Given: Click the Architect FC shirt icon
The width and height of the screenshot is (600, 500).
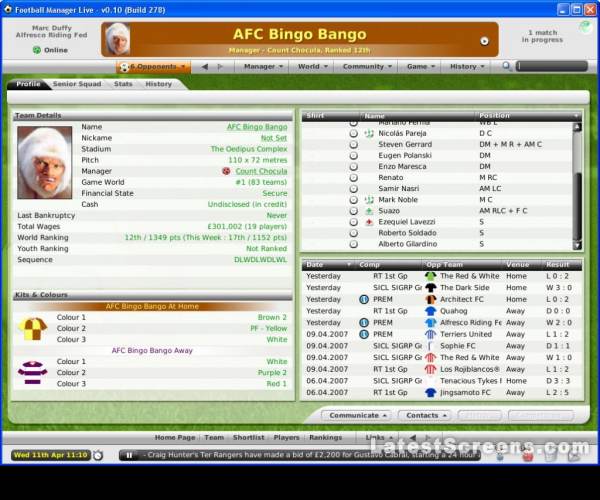Looking at the screenshot, I should coord(430,299).
